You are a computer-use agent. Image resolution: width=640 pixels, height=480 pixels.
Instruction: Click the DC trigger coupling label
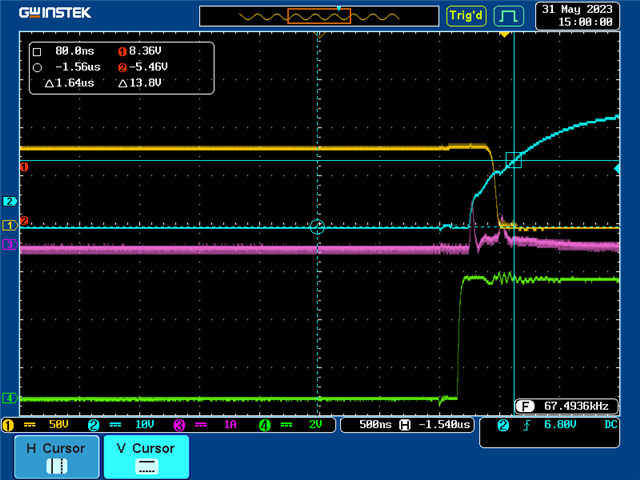(611, 425)
